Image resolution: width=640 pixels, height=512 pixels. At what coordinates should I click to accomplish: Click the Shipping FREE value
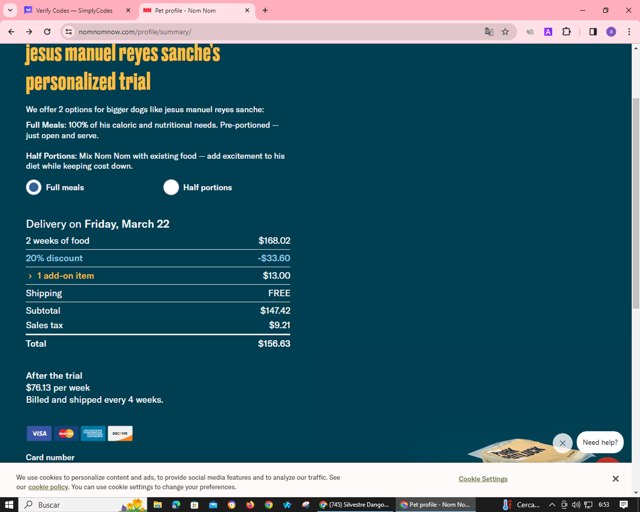[x=279, y=293]
